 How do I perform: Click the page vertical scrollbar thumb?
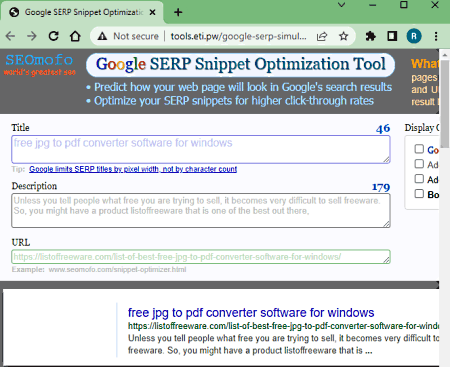(444, 104)
